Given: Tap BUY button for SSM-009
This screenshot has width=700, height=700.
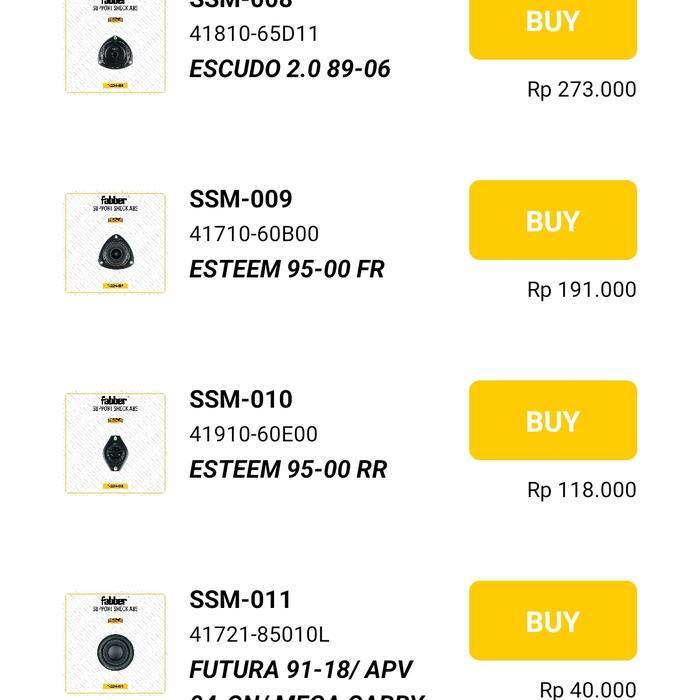Looking at the screenshot, I should 553,220.
